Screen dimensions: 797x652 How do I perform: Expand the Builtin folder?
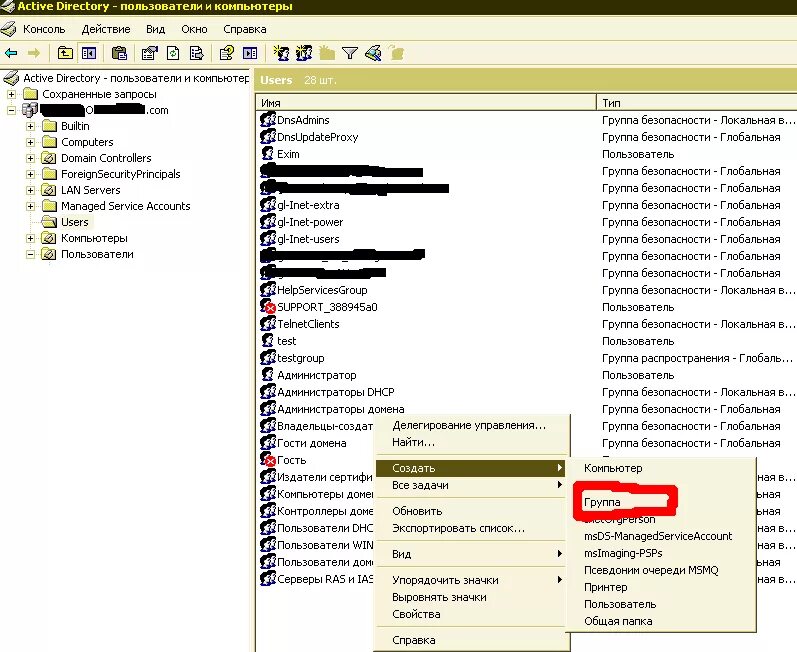click(30, 126)
